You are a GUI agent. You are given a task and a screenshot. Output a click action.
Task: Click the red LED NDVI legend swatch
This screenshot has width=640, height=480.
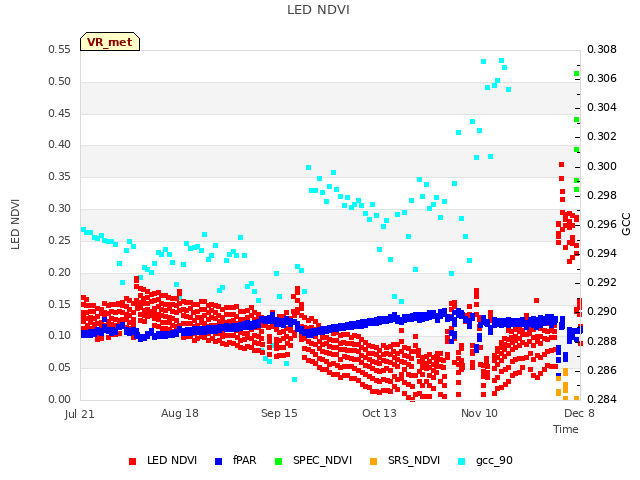(x=132, y=461)
